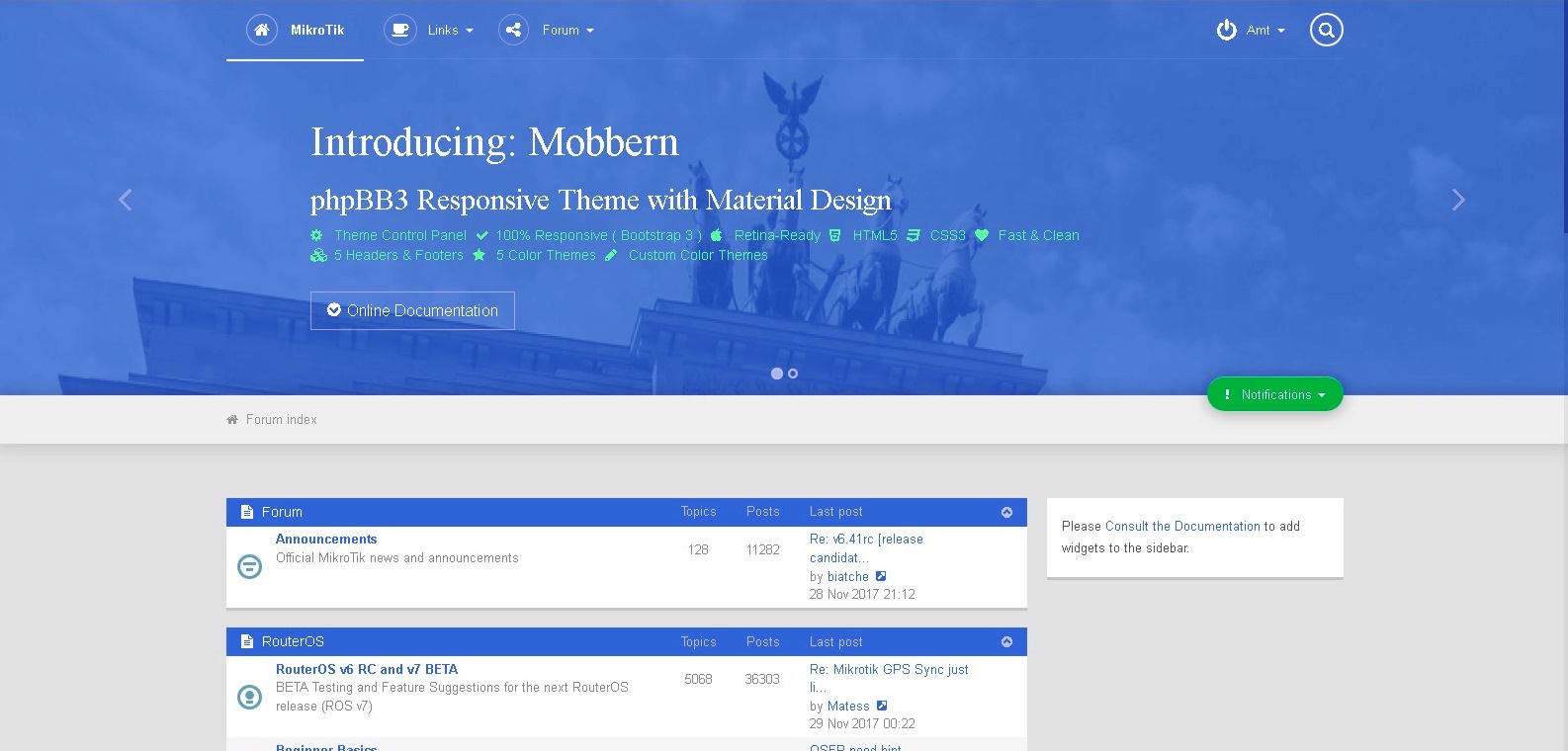Open last post Re: v6.41rc release candidate
The image size is (1568, 751).
(x=866, y=548)
